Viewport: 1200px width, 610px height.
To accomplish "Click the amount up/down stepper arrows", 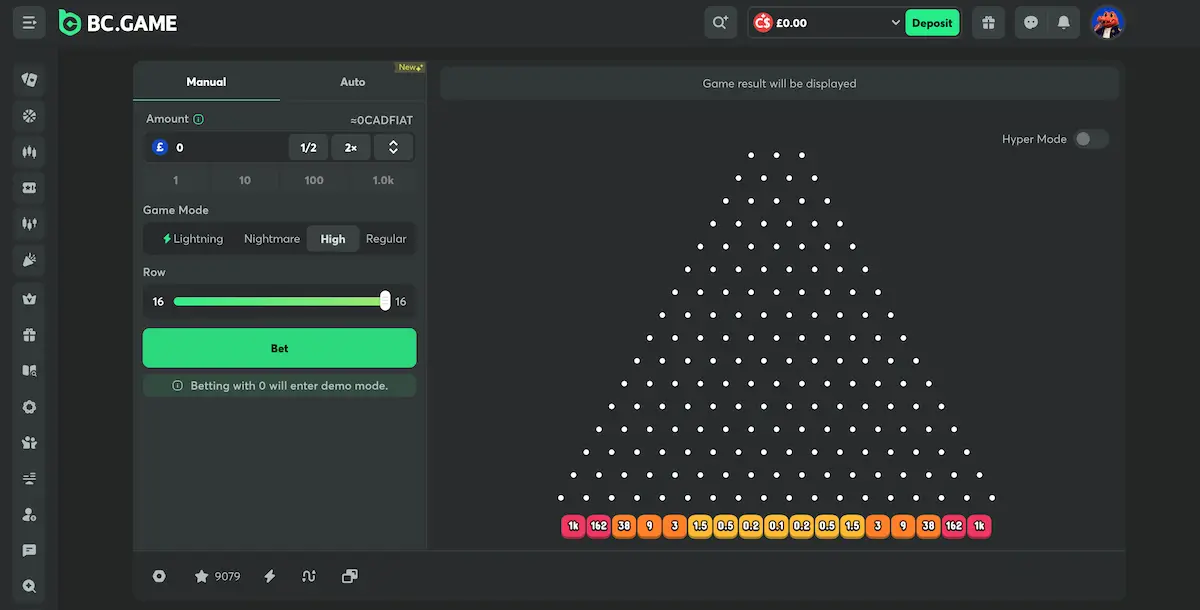I will pos(394,147).
